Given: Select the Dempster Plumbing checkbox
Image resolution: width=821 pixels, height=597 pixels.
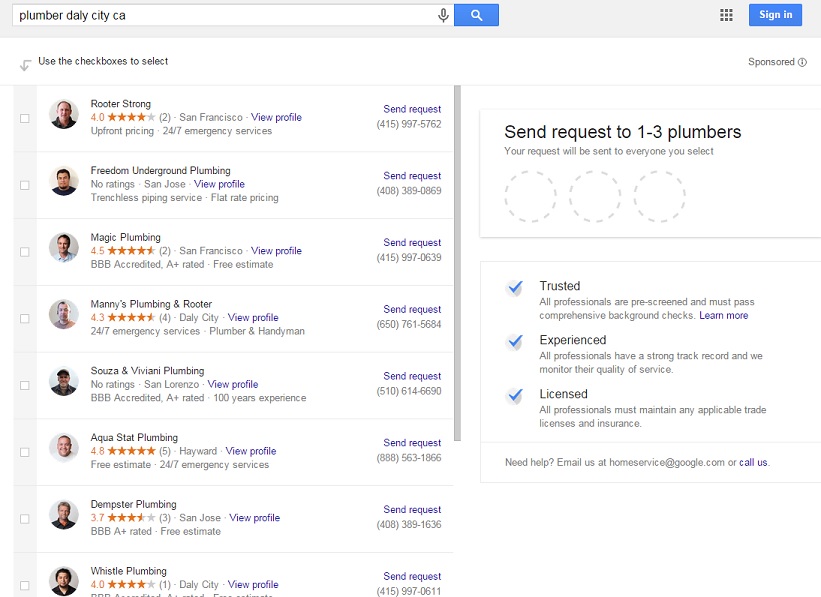Looking at the screenshot, I should click(x=25, y=519).
